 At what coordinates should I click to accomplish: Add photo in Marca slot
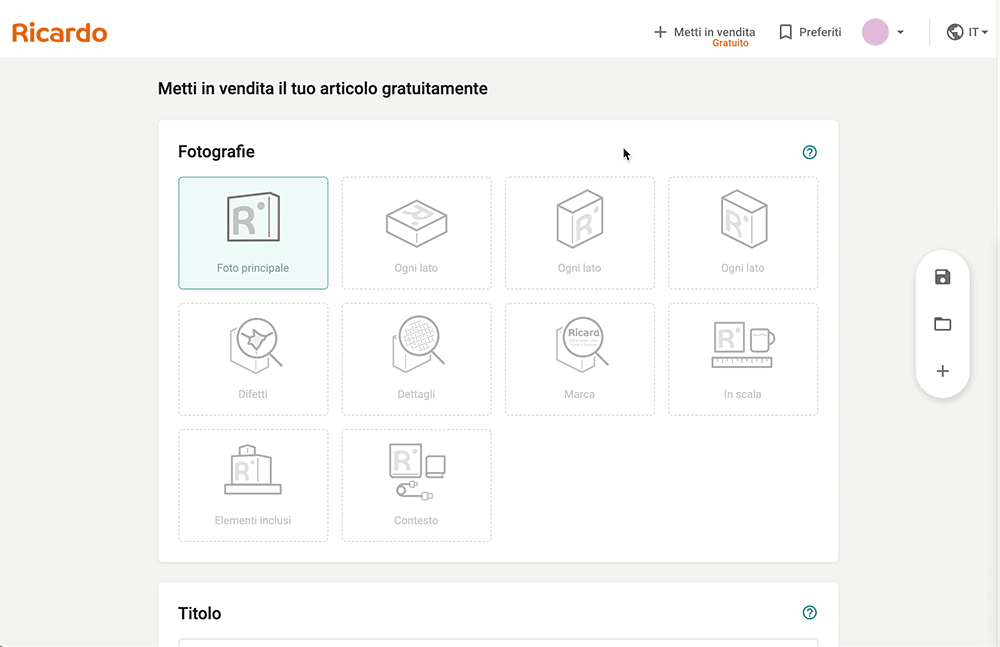pos(580,359)
